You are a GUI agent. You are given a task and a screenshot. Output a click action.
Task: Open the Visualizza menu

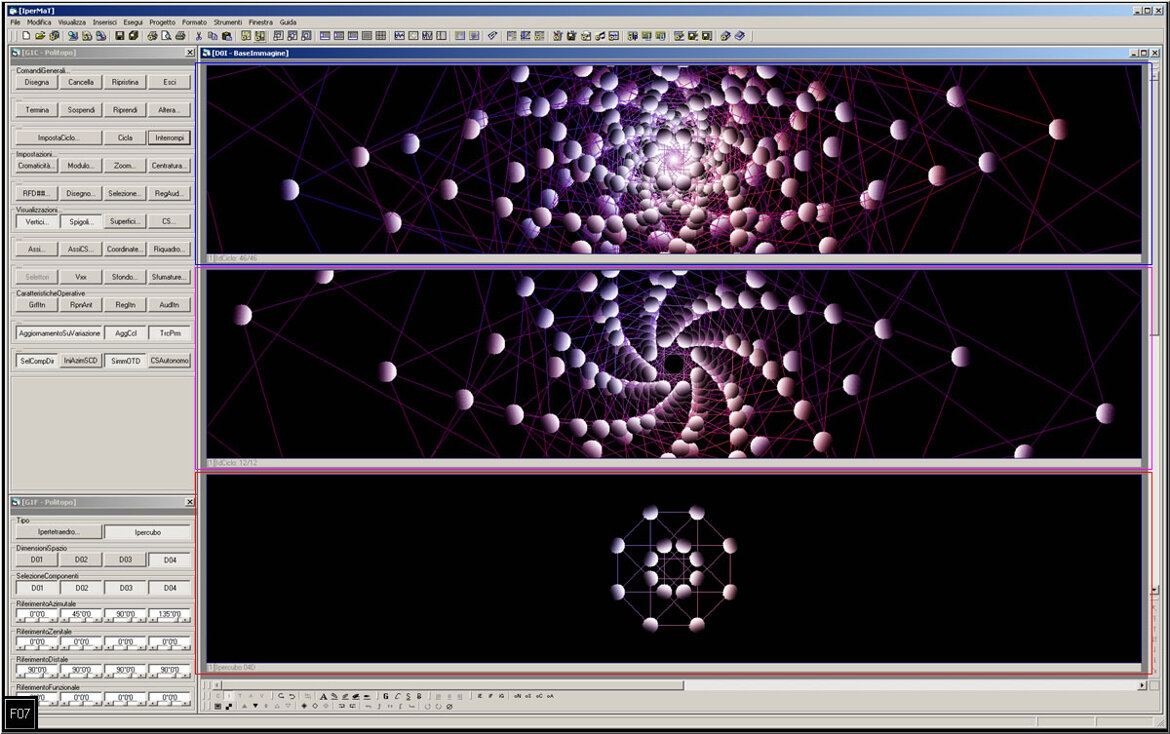point(69,20)
